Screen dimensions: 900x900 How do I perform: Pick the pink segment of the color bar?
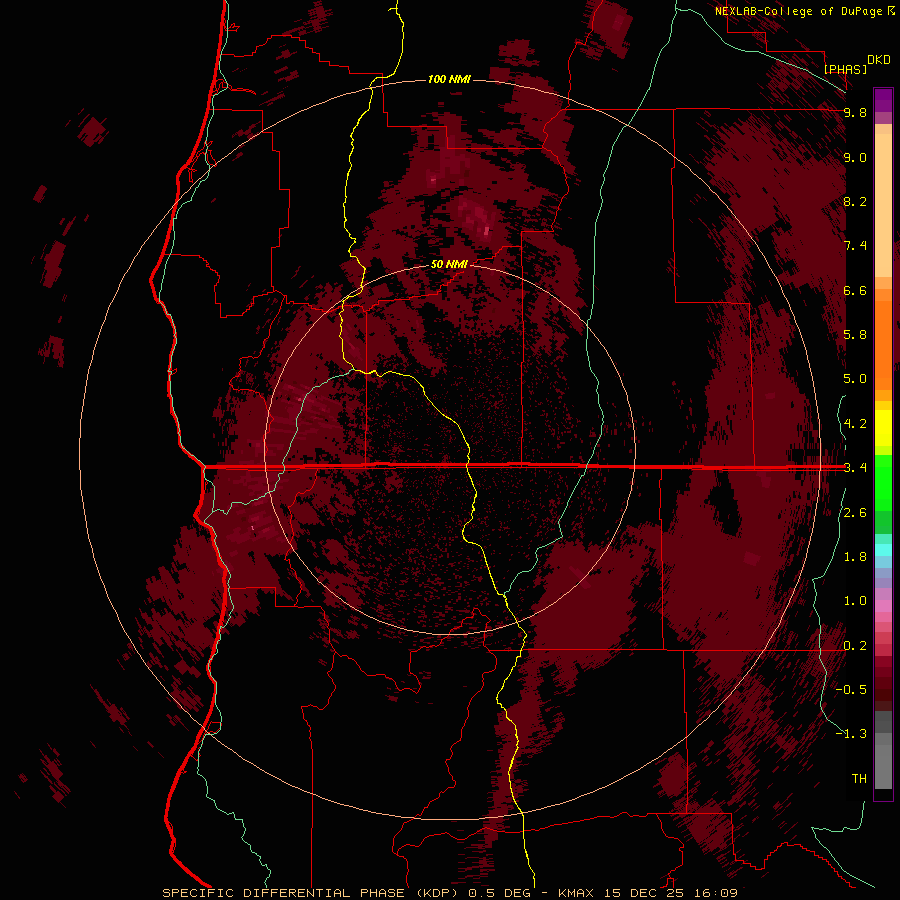click(883, 606)
